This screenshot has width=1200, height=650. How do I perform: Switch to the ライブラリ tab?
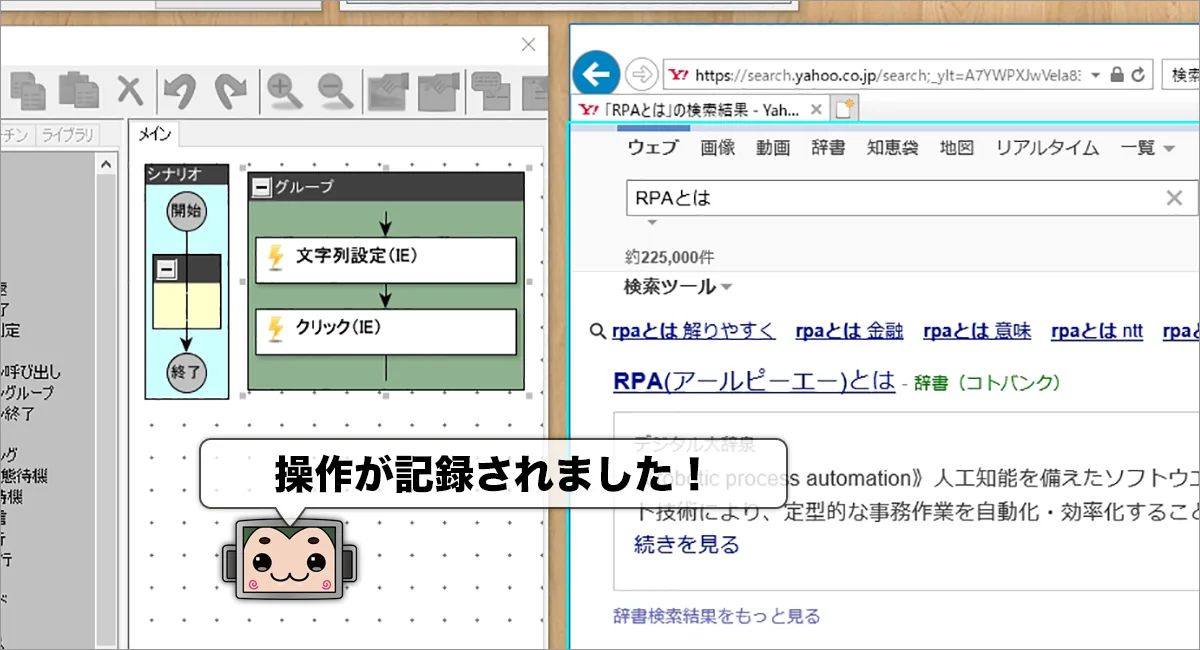67,135
